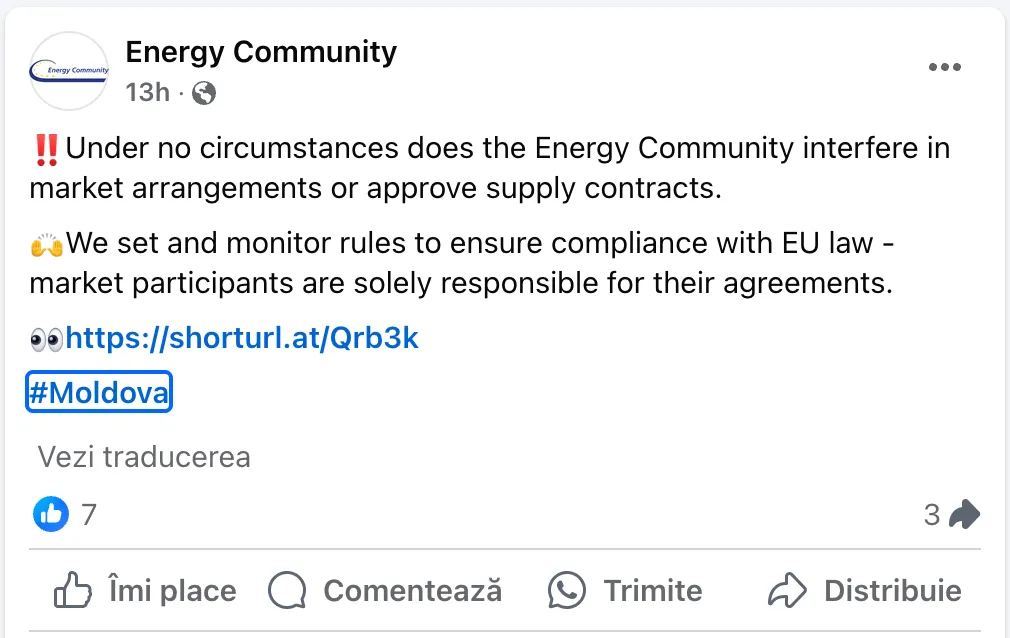Click the share arrow icon beside 3
Viewport: 1010px width, 638px height.
point(964,514)
